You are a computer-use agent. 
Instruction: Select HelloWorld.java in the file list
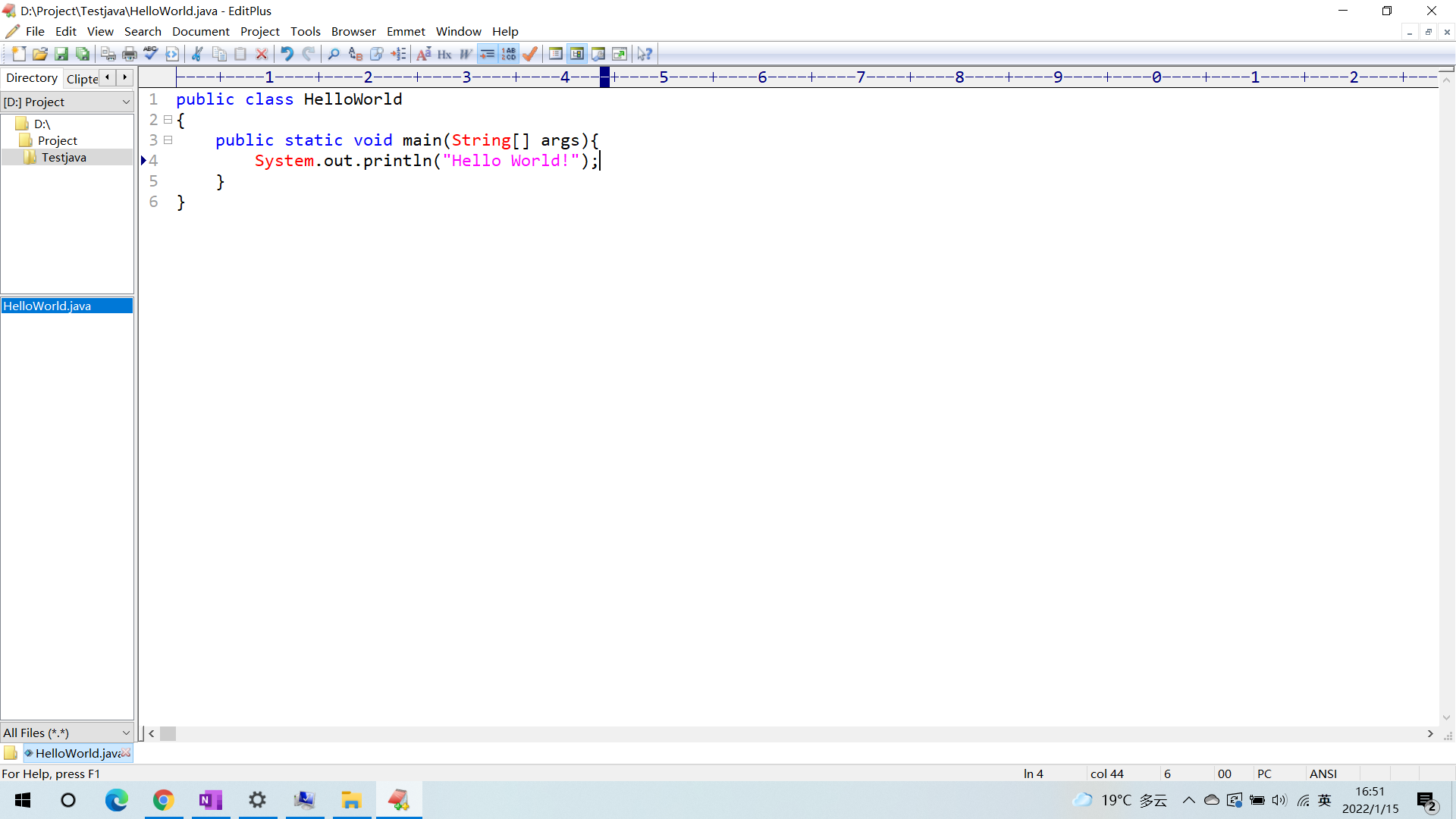[x=47, y=306]
